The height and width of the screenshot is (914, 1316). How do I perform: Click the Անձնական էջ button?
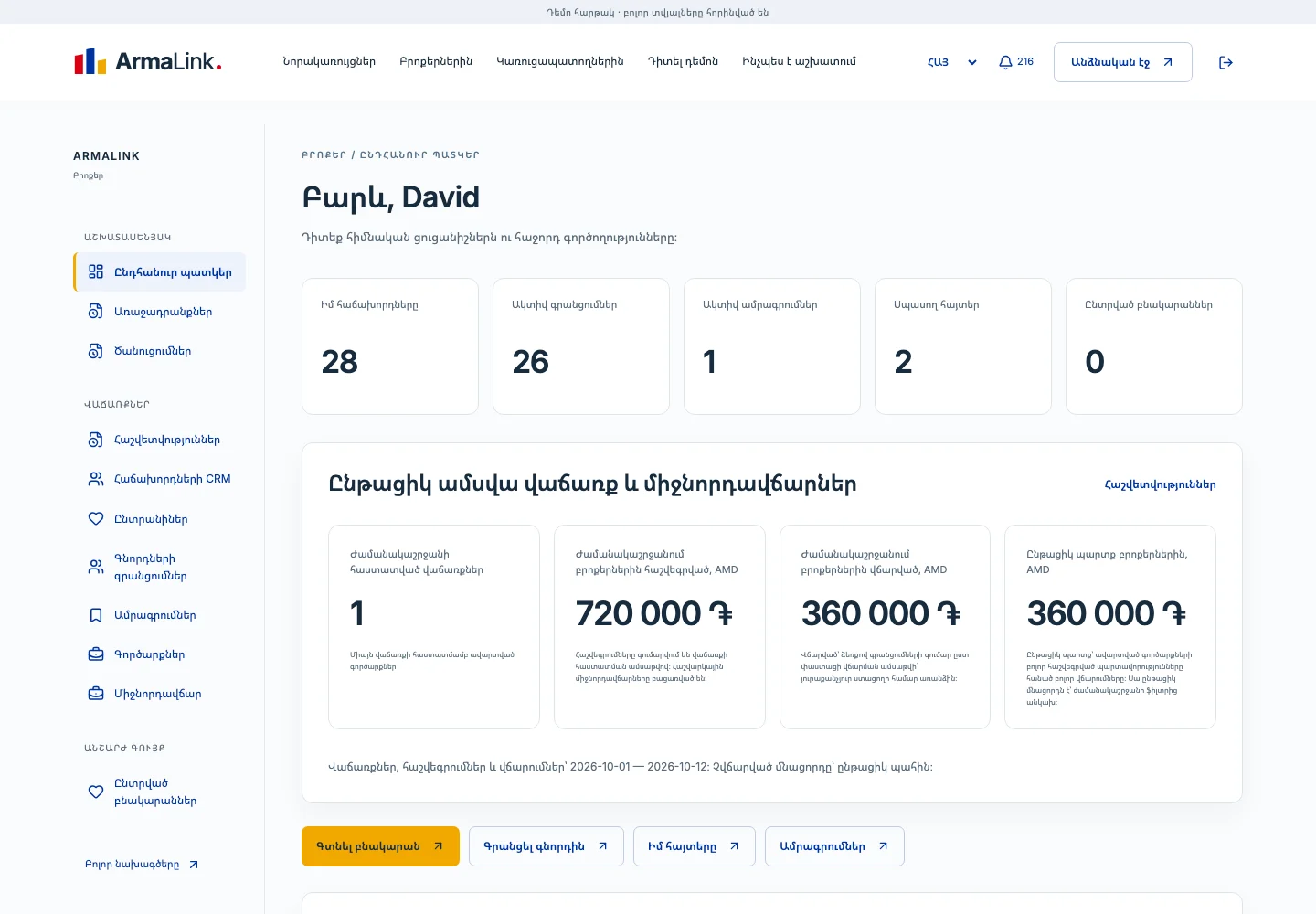coord(1122,62)
